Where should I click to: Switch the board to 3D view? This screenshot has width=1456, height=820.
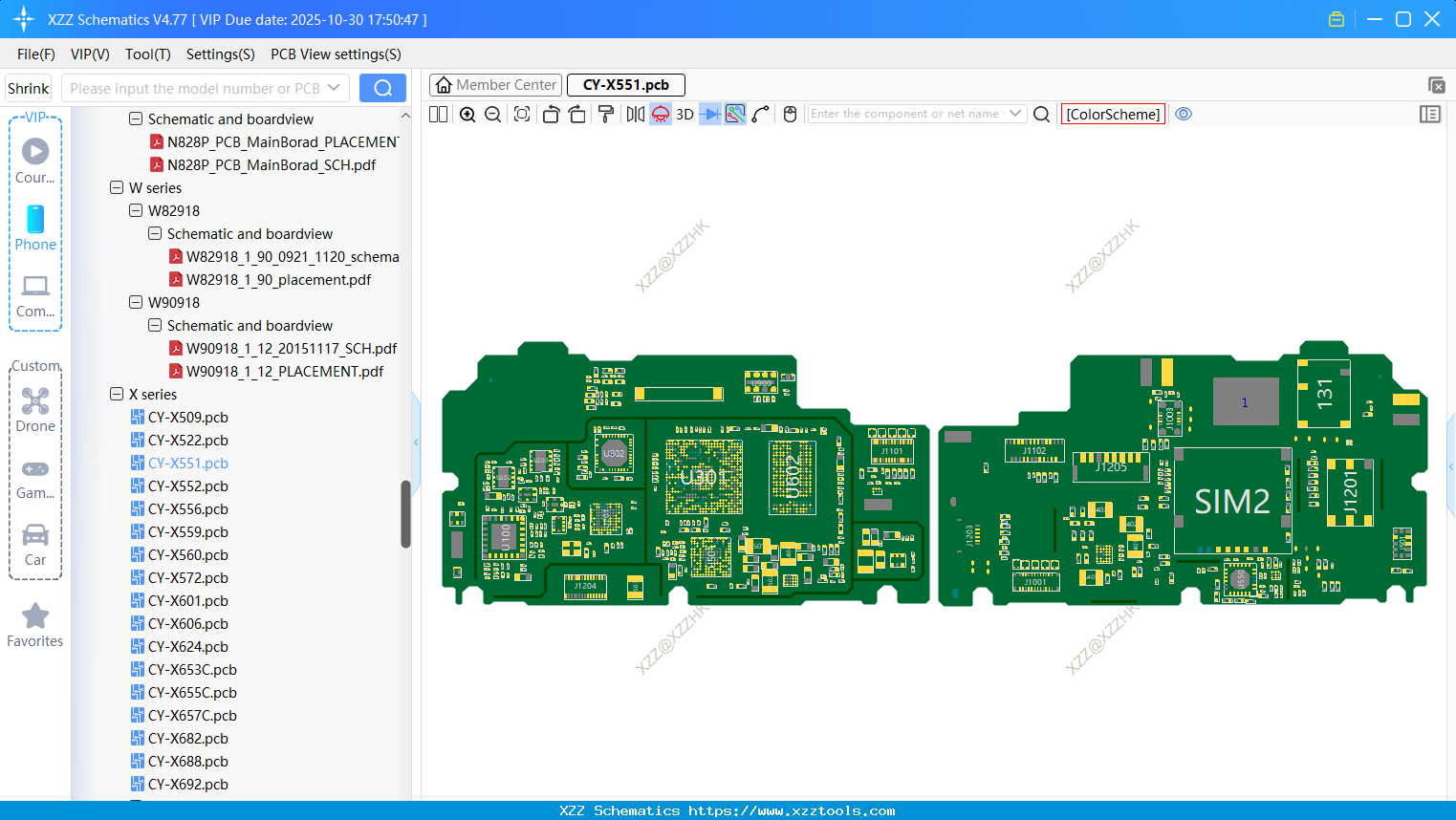tap(685, 114)
